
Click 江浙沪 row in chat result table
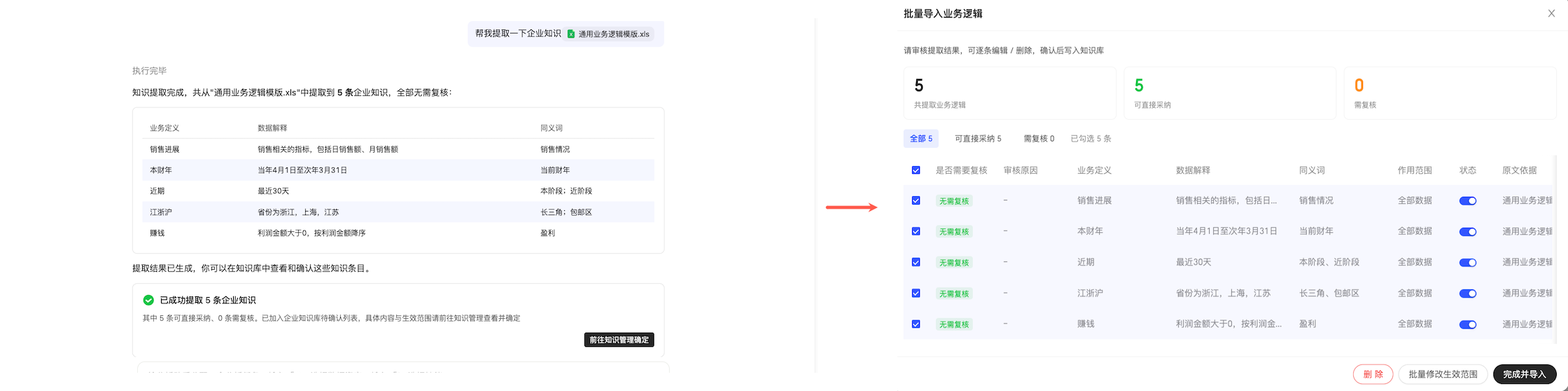(398, 212)
